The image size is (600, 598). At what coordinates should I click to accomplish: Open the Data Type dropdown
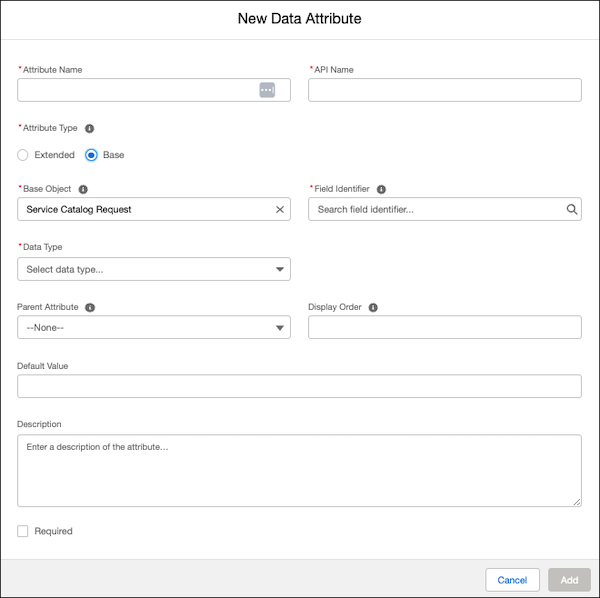coord(153,269)
